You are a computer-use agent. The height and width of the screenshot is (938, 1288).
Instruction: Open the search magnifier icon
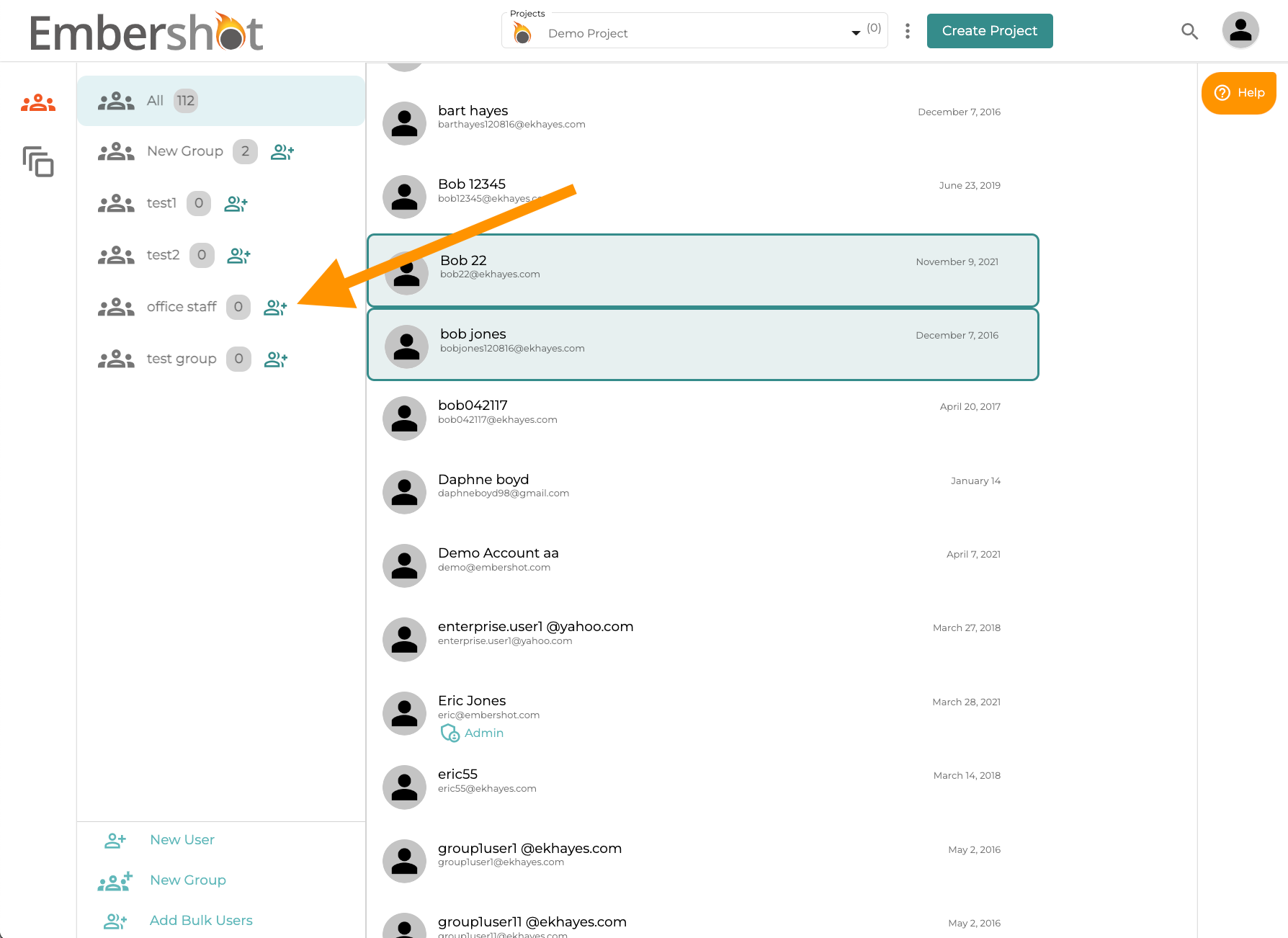[1189, 31]
